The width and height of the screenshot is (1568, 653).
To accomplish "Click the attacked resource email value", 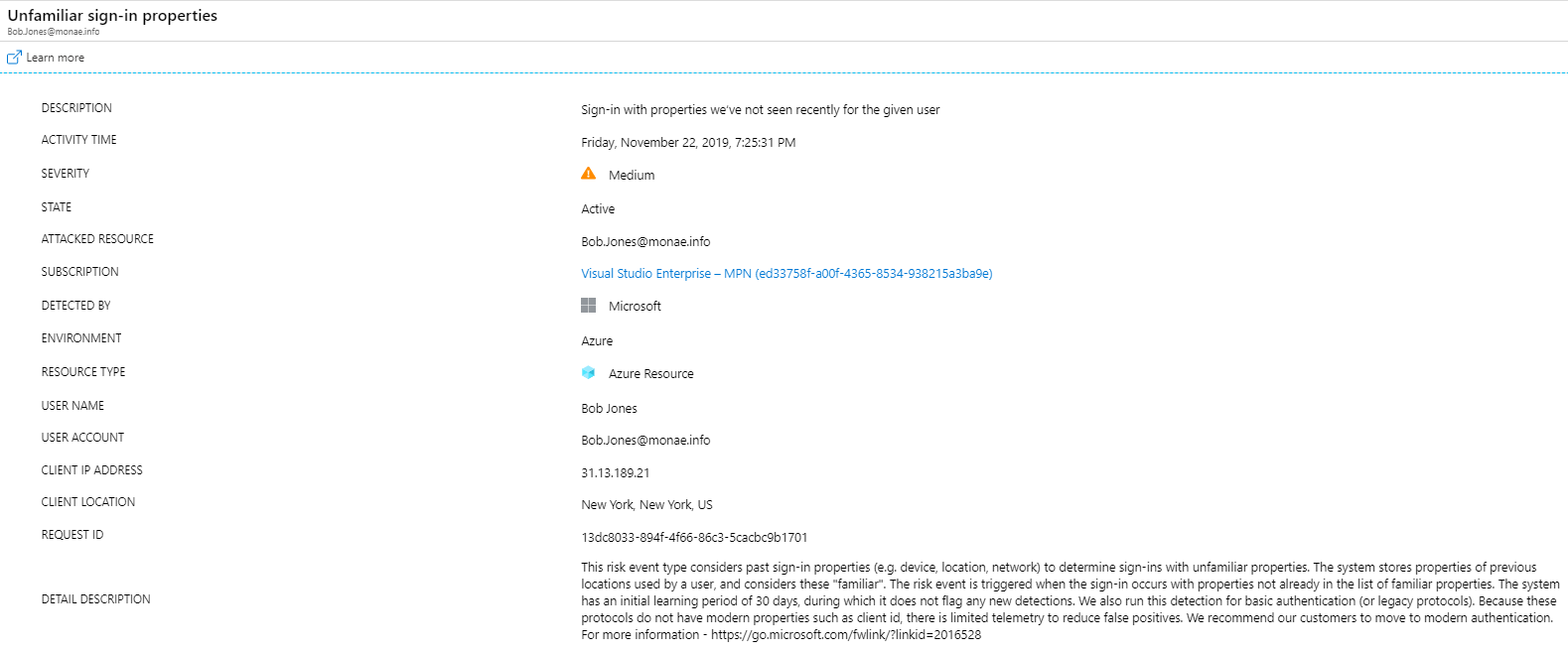I will coord(645,242).
